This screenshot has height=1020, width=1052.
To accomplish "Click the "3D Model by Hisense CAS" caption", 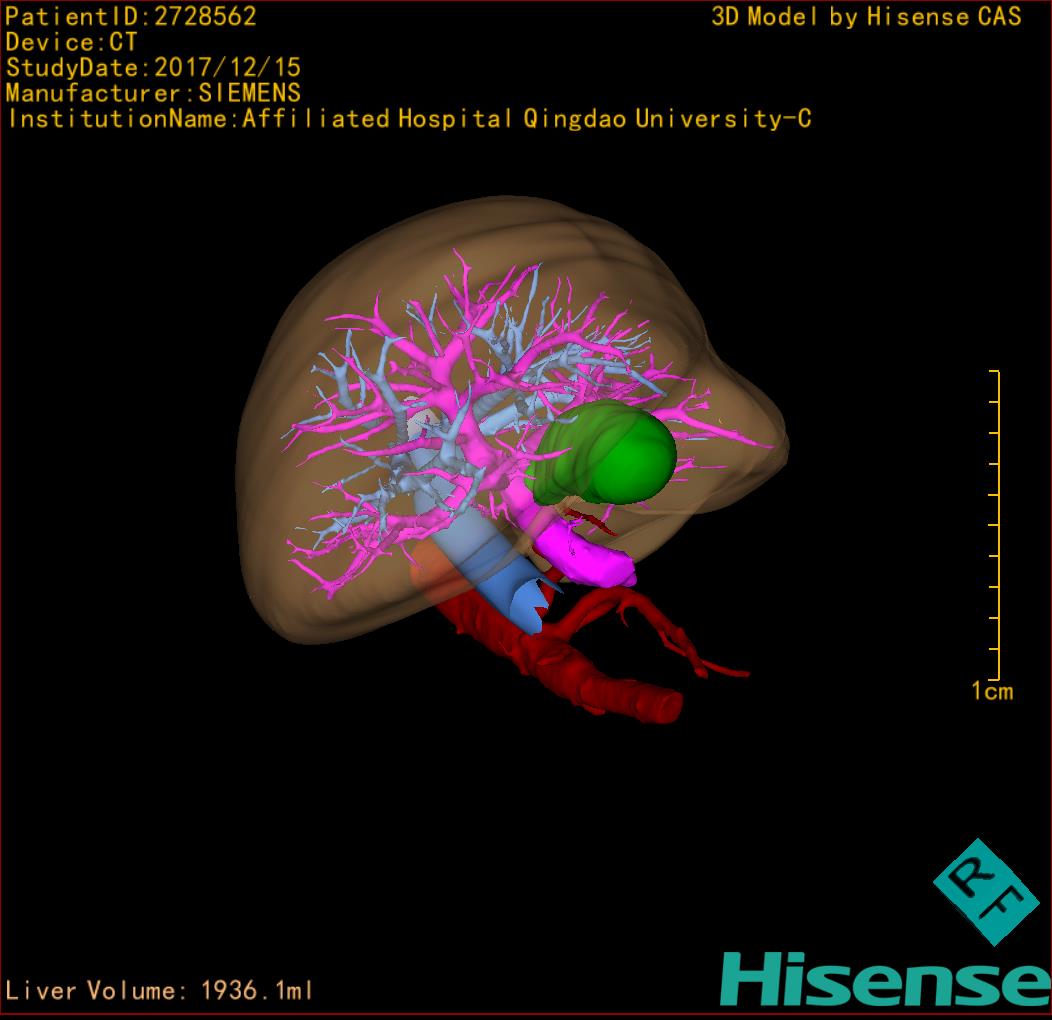I will pyautogui.click(x=866, y=16).
